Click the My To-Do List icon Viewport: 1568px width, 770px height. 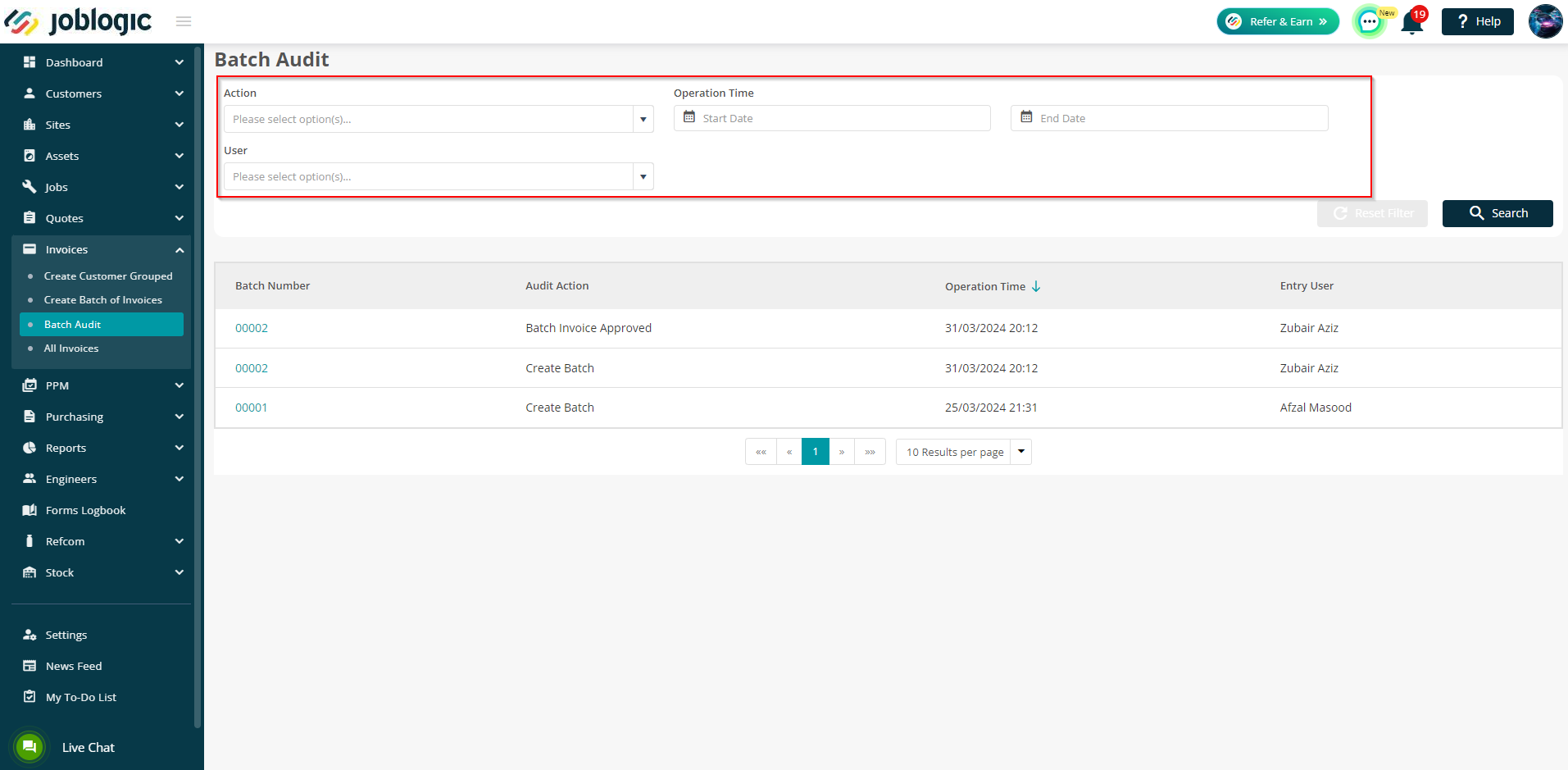coord(30,697)
